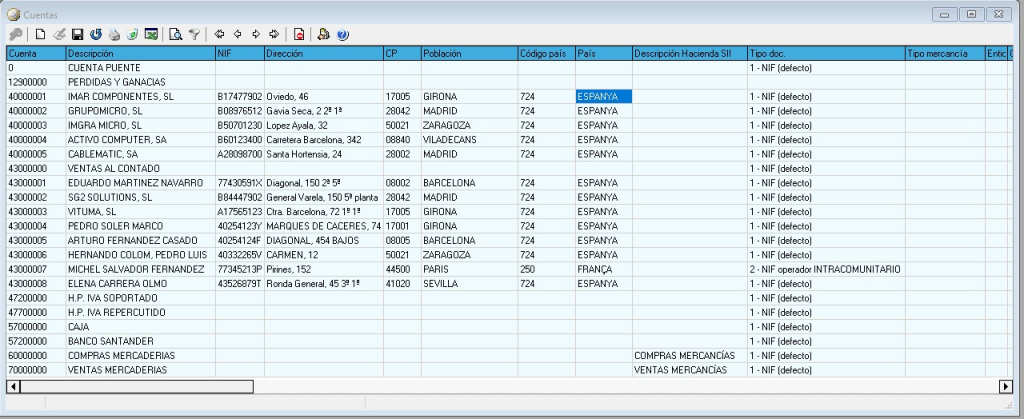Select address General Varela, 150 5ª planta
The height and width of the screenshot is (419, 1024).
[x=324, y=197]
